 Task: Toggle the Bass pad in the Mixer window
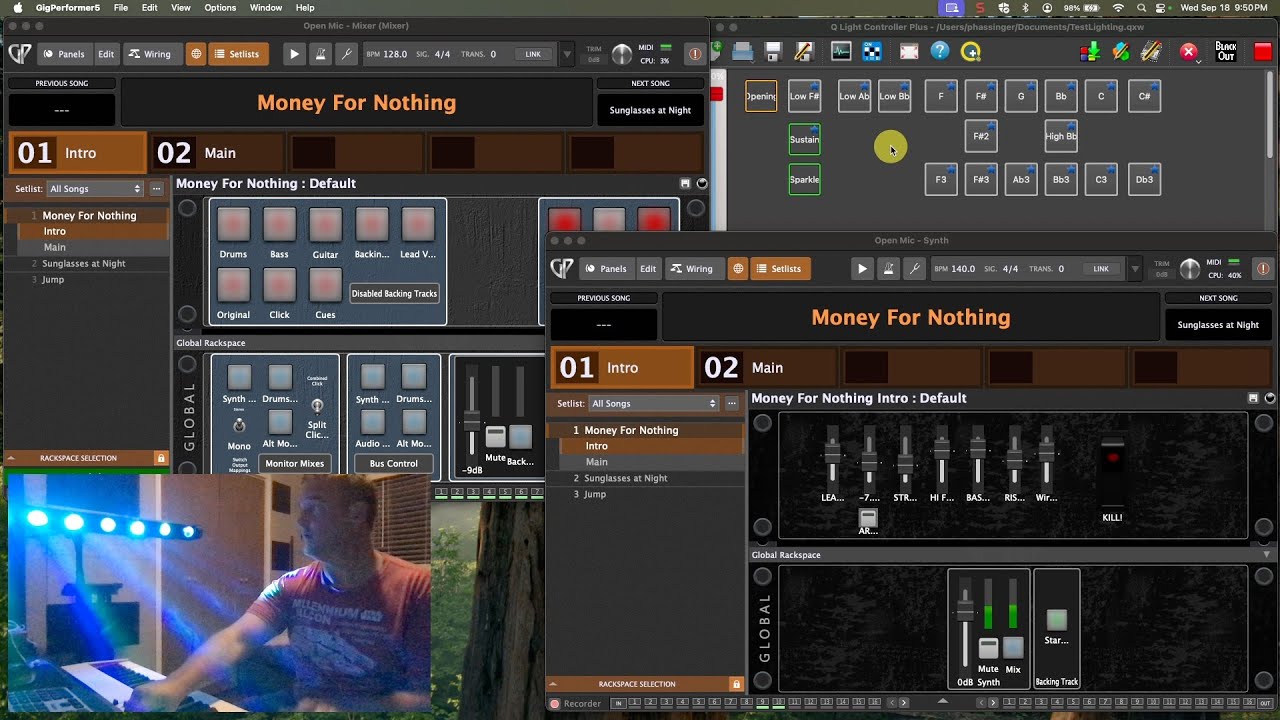[279, 224]
